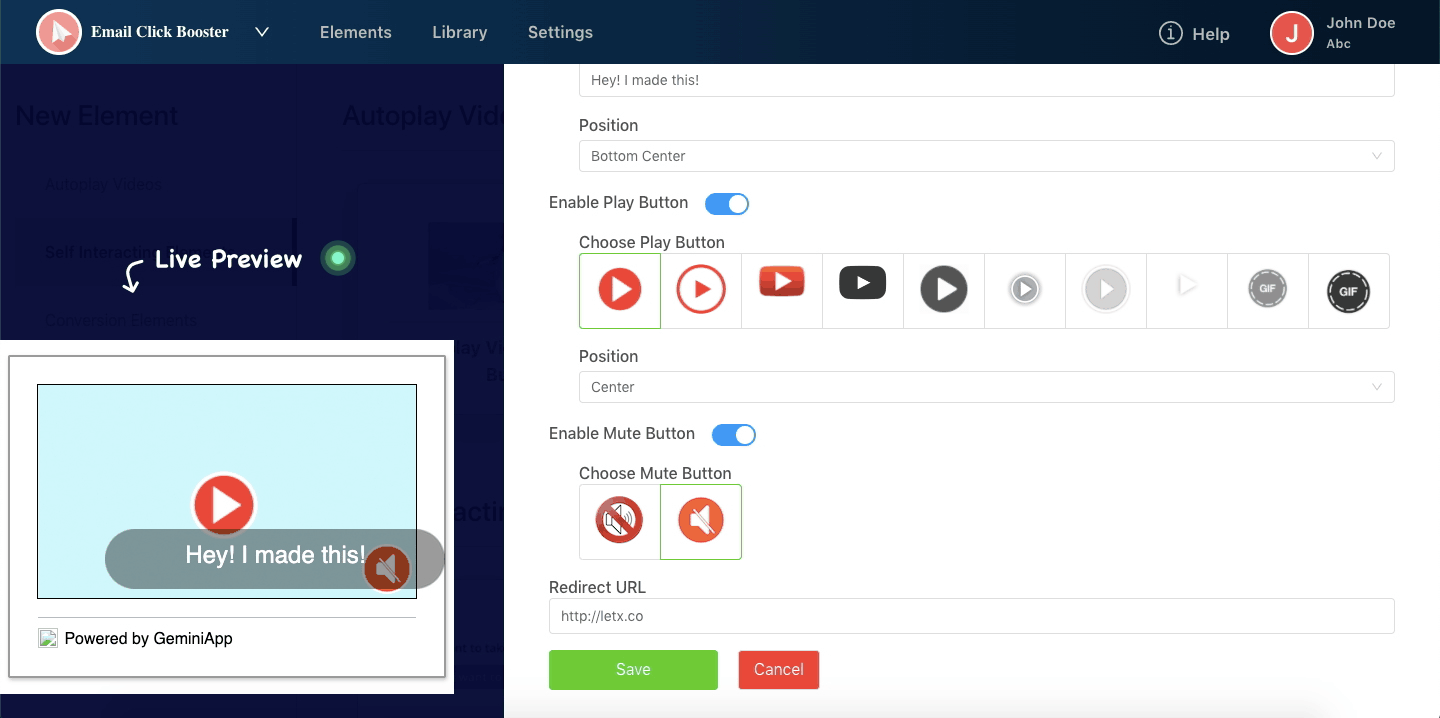Select the black rounded rectangle play button
The image size is (1440, 718).
tap(863, 283)
